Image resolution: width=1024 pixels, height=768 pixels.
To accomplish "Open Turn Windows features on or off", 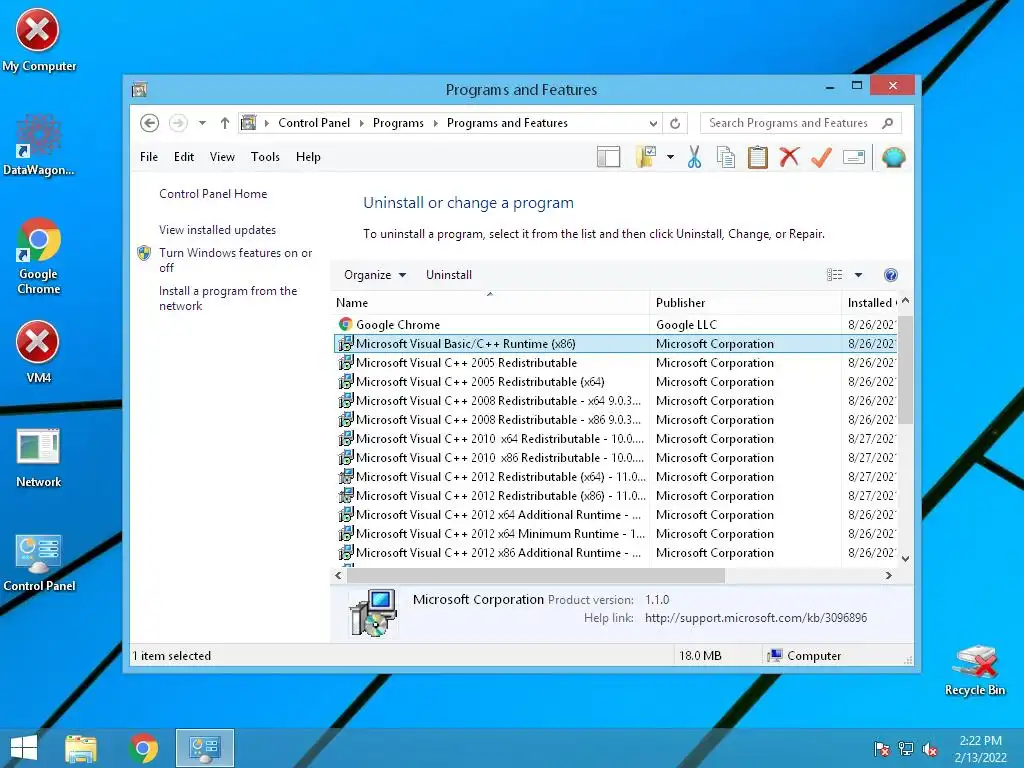I will (x=235, y=260).
